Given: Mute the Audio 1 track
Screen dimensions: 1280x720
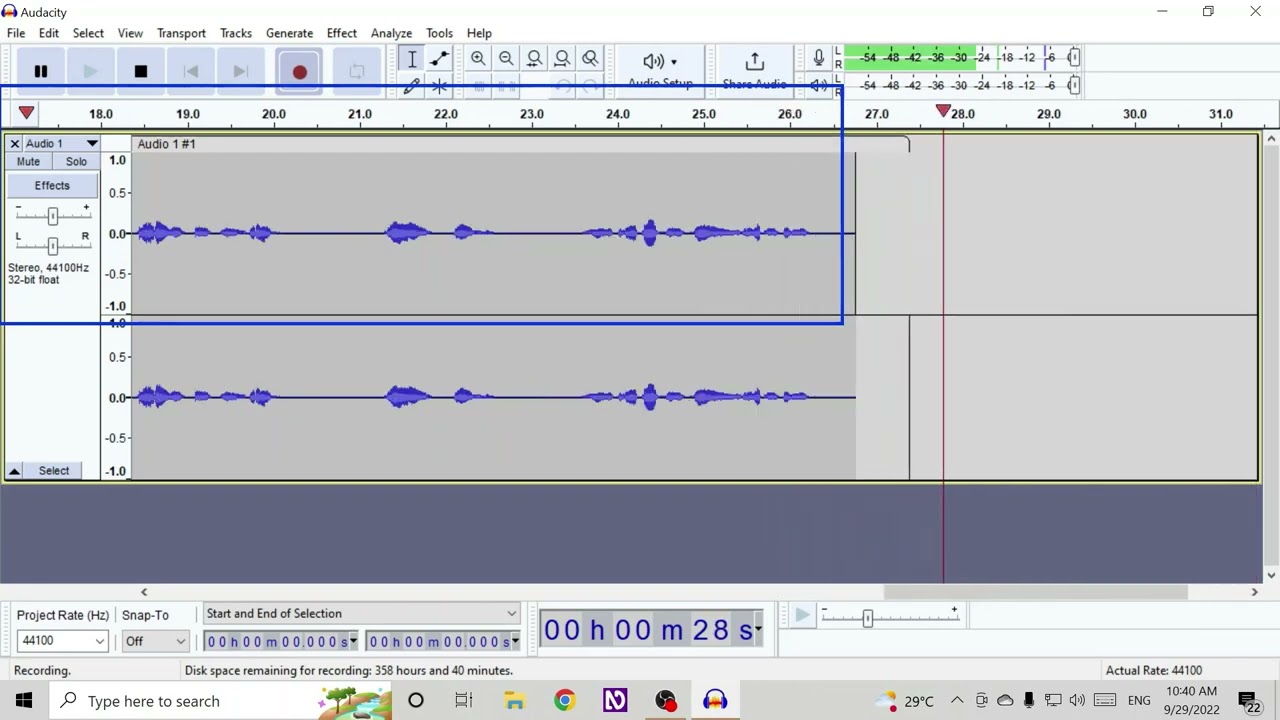Looking at the screenshot, I should tap(28, 162).
